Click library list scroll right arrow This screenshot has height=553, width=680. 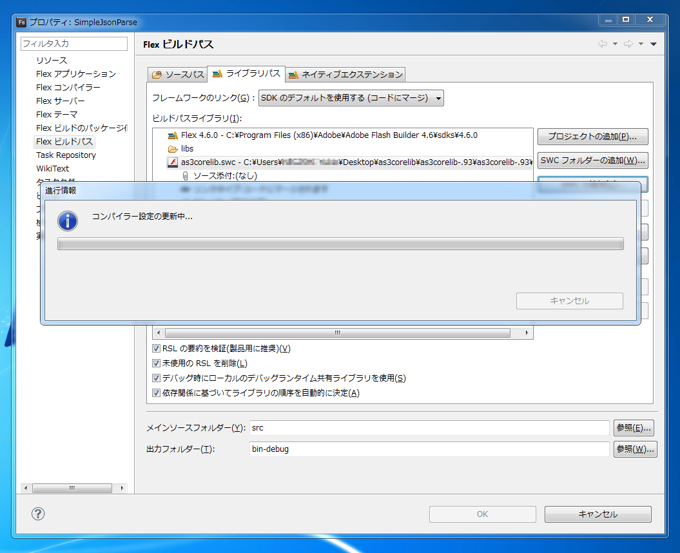[526, 333]
